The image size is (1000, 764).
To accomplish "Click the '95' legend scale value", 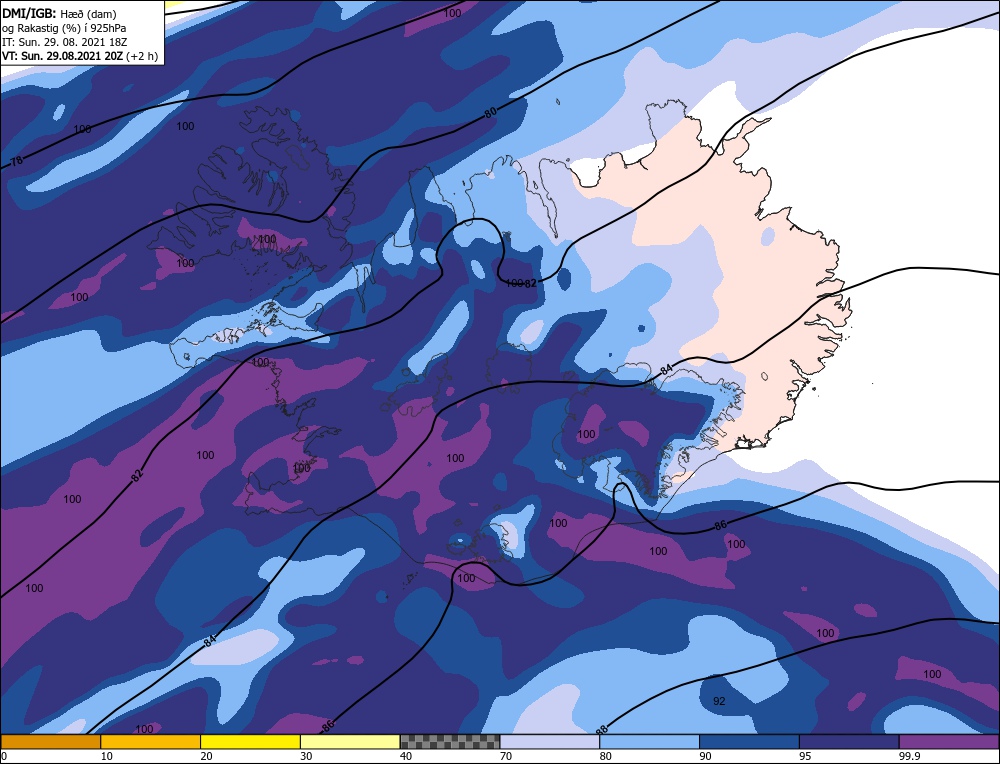I will [x=806, y=756].
